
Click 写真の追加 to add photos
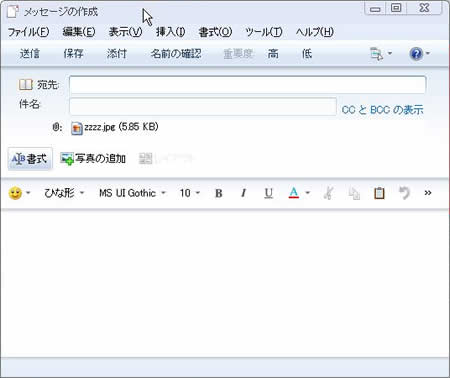[93, 158]
